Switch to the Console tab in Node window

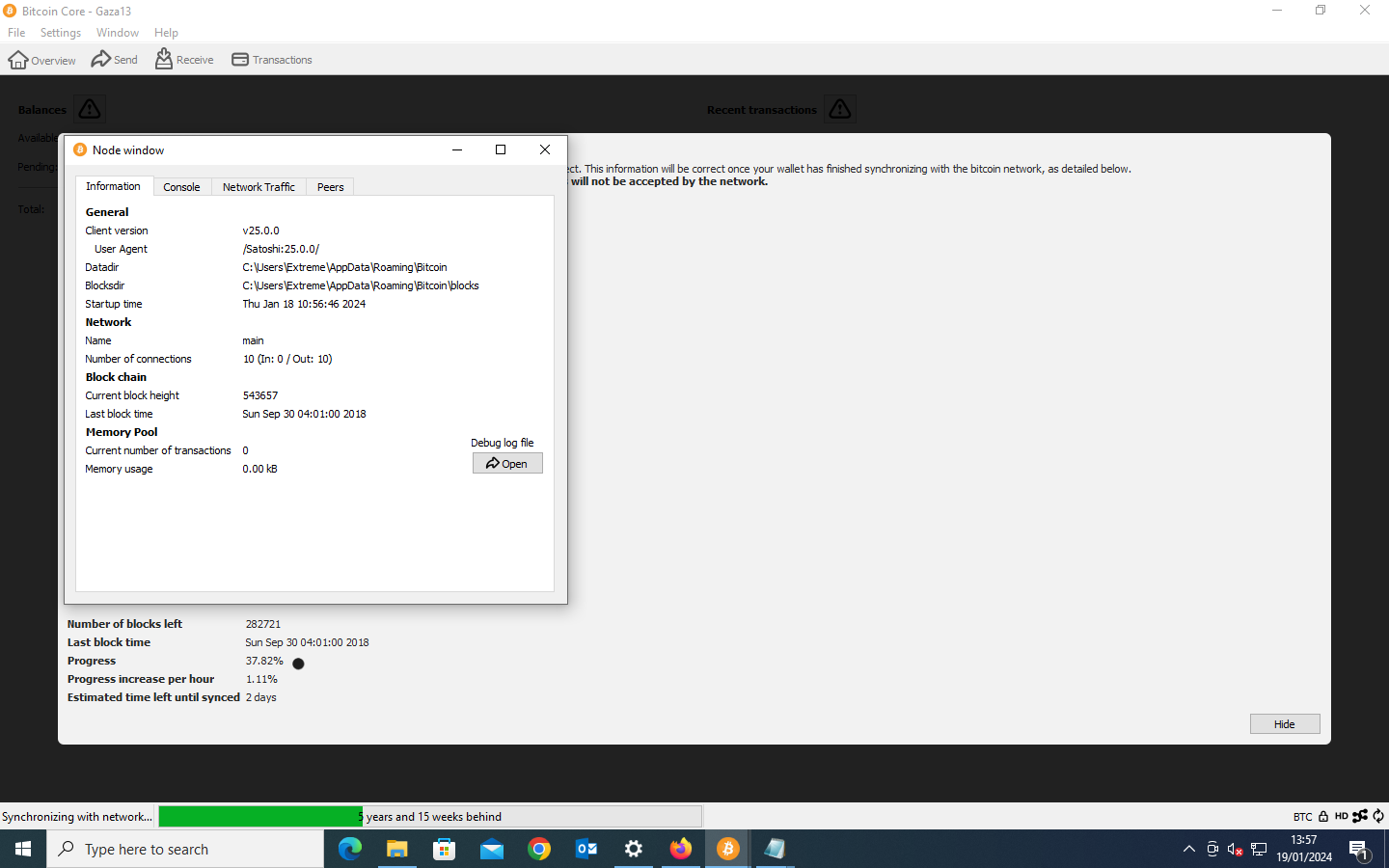coord(181,187)
